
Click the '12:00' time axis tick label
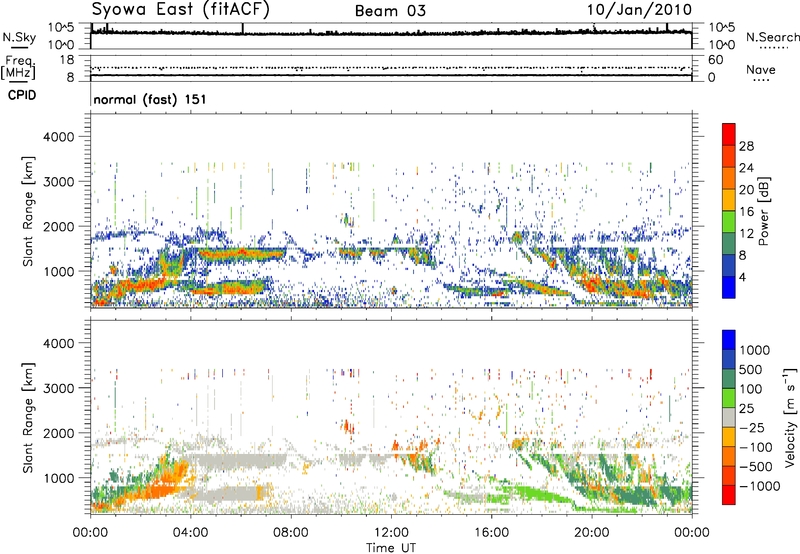(x=391, y=533)
